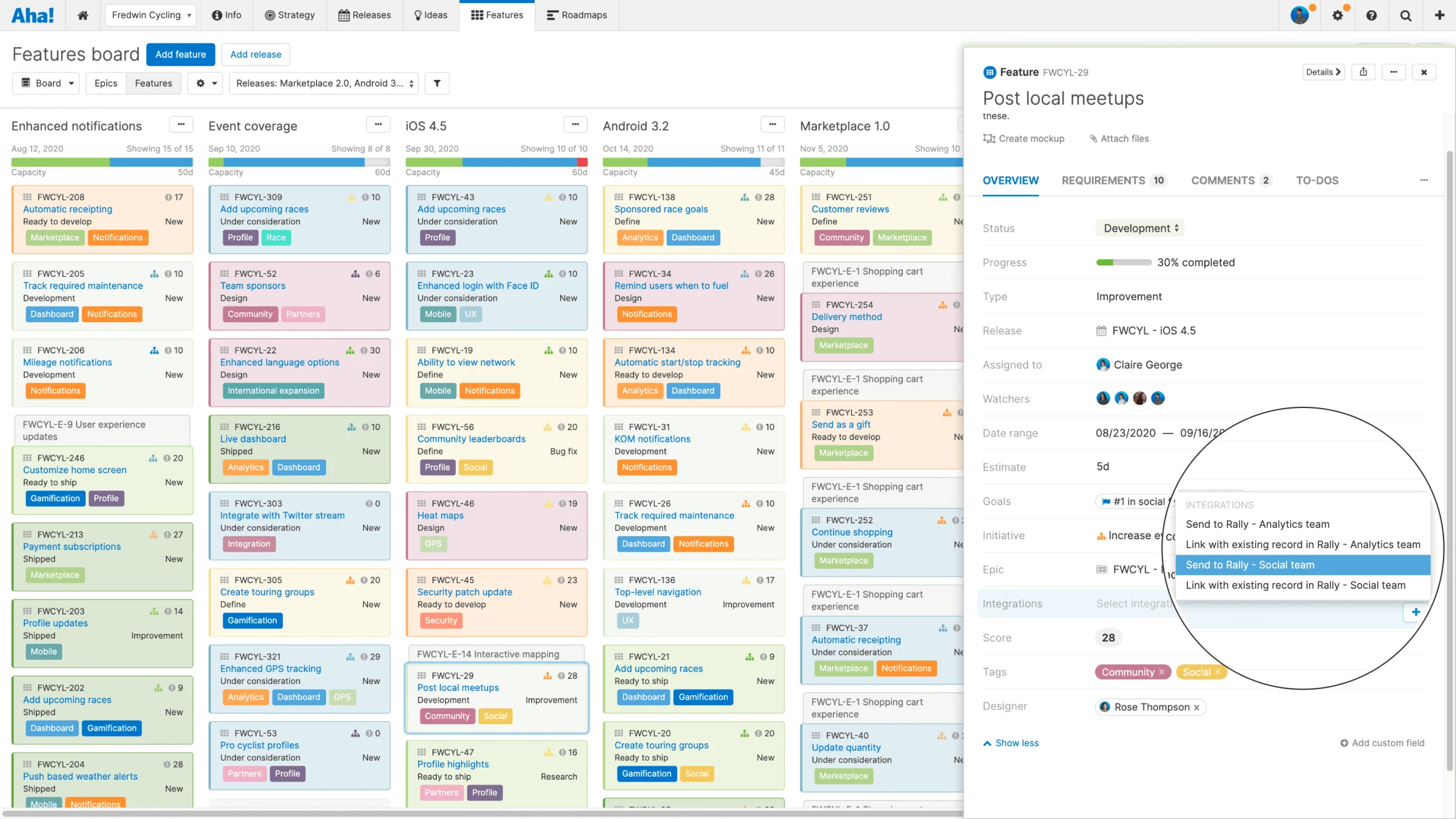This screenshot has height=819, width=1456.
Task: Open the global search icon
Action: 1405,15
